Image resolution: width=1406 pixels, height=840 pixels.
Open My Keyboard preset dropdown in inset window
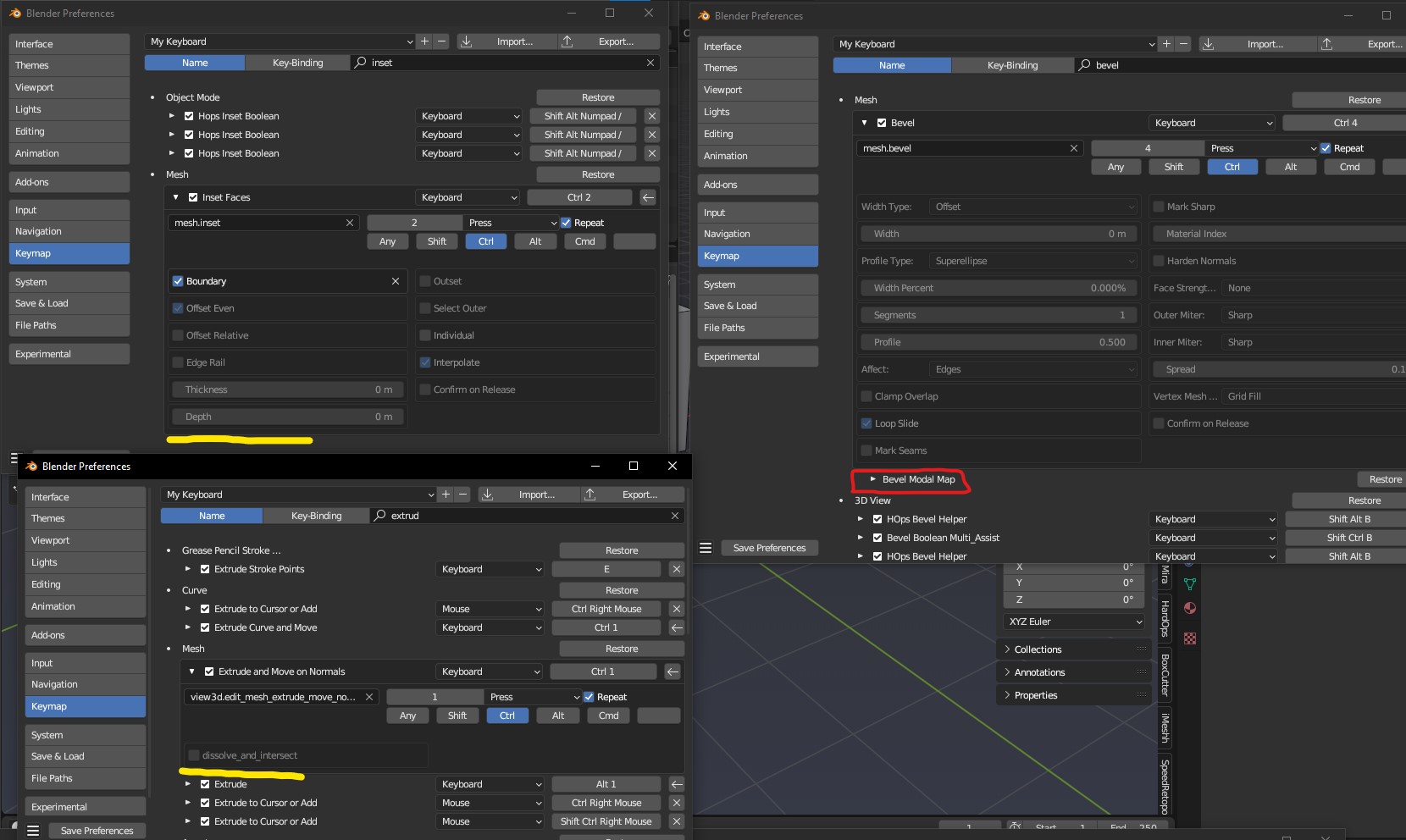click(280, 41)
